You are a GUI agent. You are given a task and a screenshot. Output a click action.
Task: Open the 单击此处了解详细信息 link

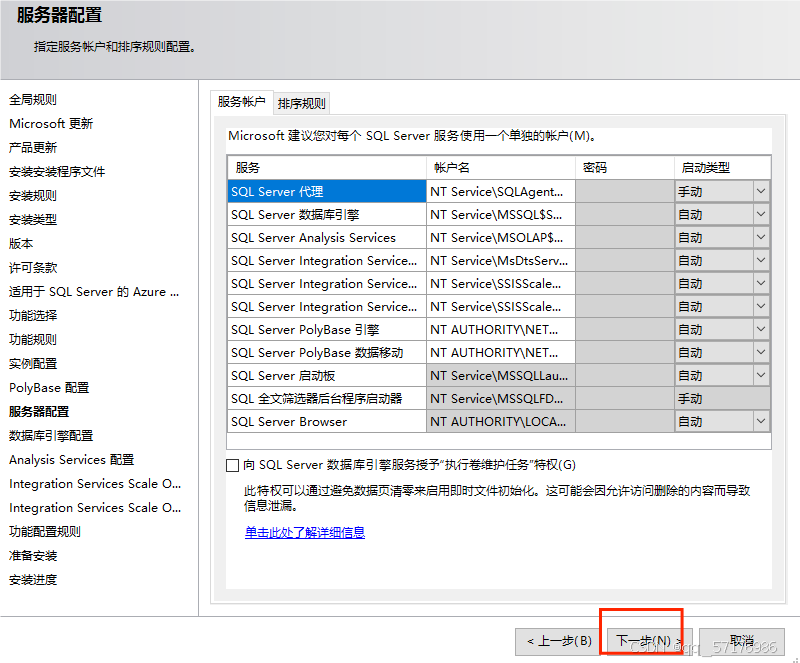305,532
